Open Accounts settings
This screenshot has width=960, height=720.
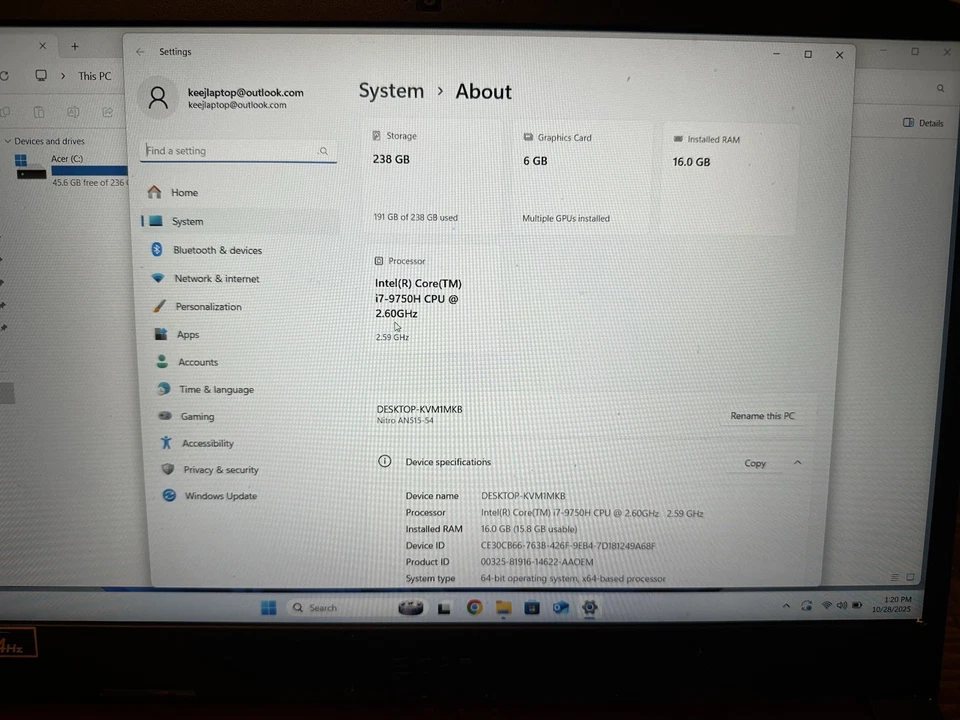coord(197,362)
